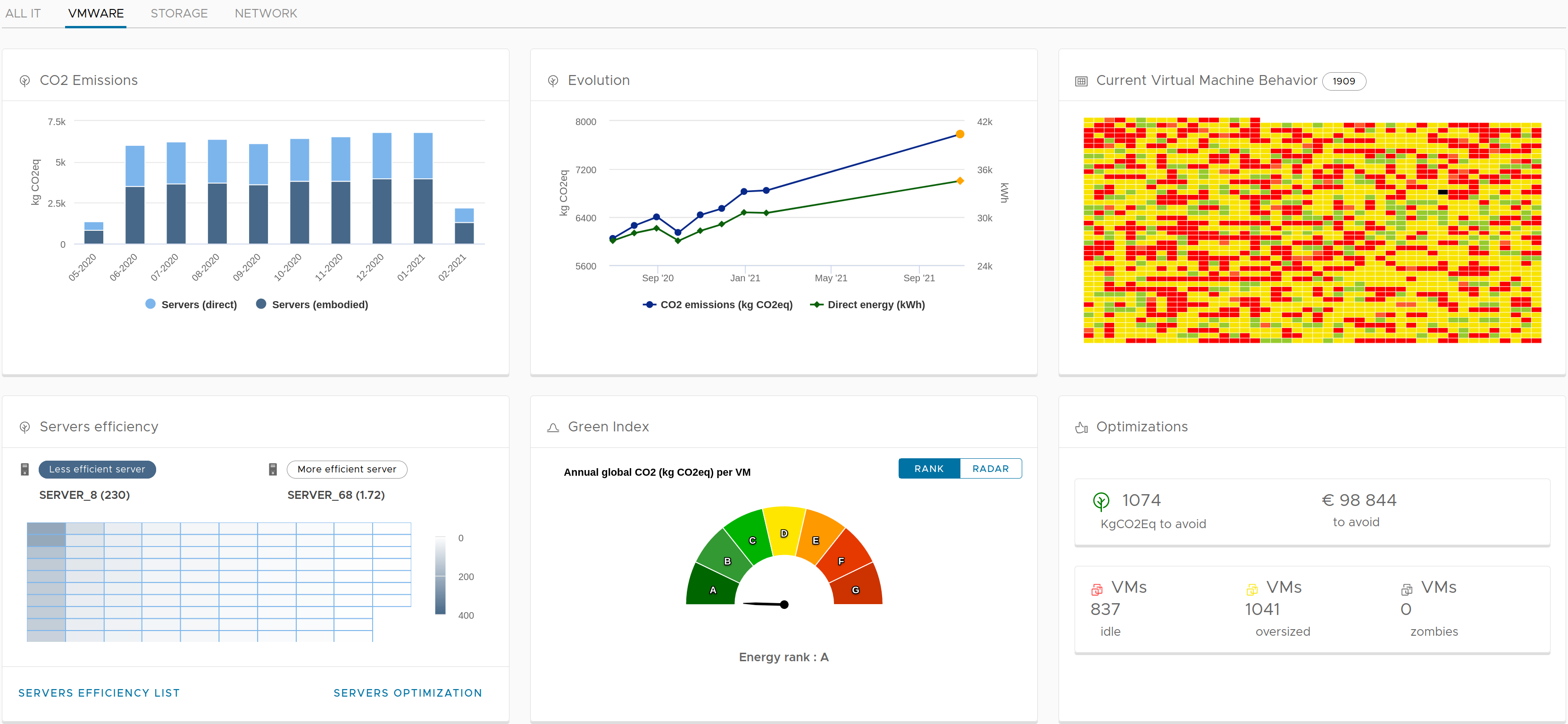
Task: Open the ALL IT tab
Action: [x=23, y=13]
